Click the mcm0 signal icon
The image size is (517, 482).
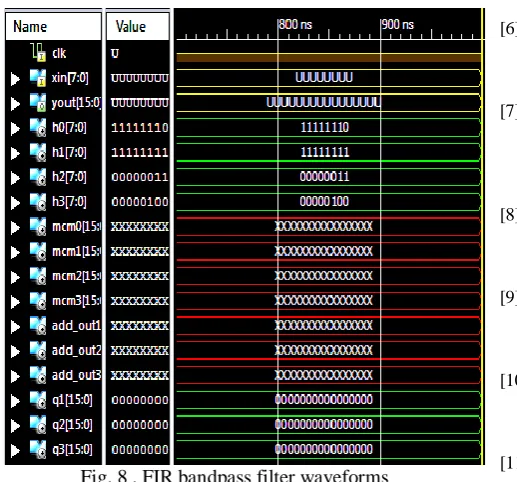(38, 227)
